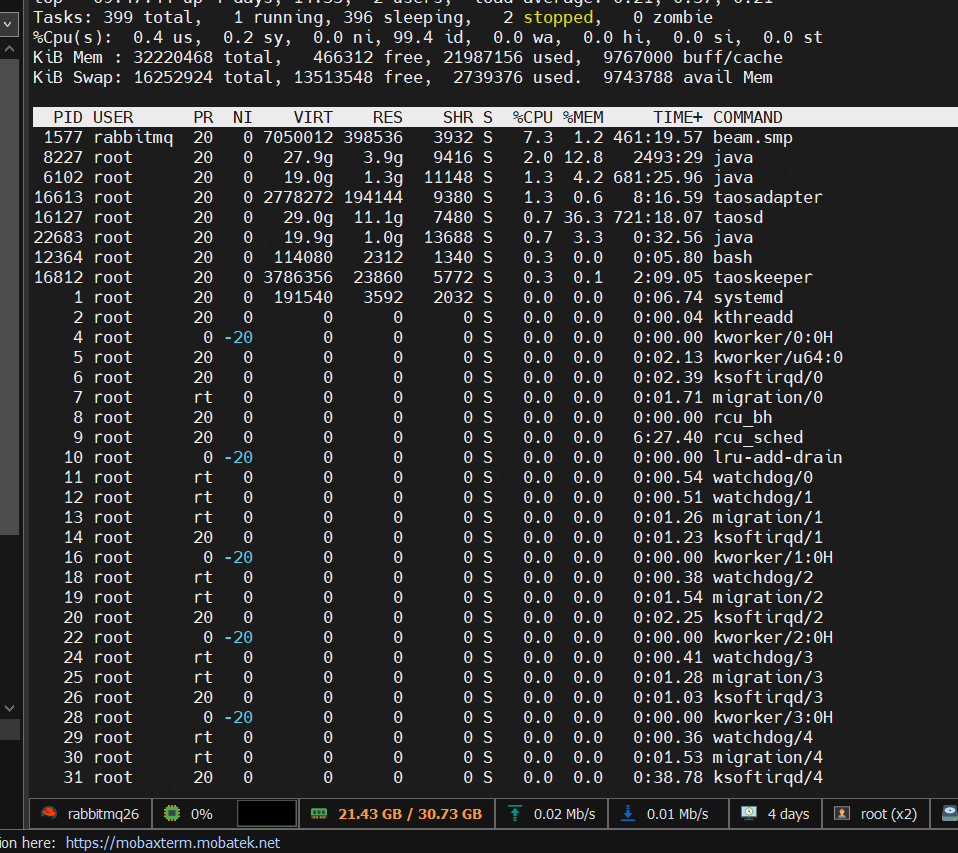
Task: Click the RAM memory module icon
Action: (x=320, y=814)
